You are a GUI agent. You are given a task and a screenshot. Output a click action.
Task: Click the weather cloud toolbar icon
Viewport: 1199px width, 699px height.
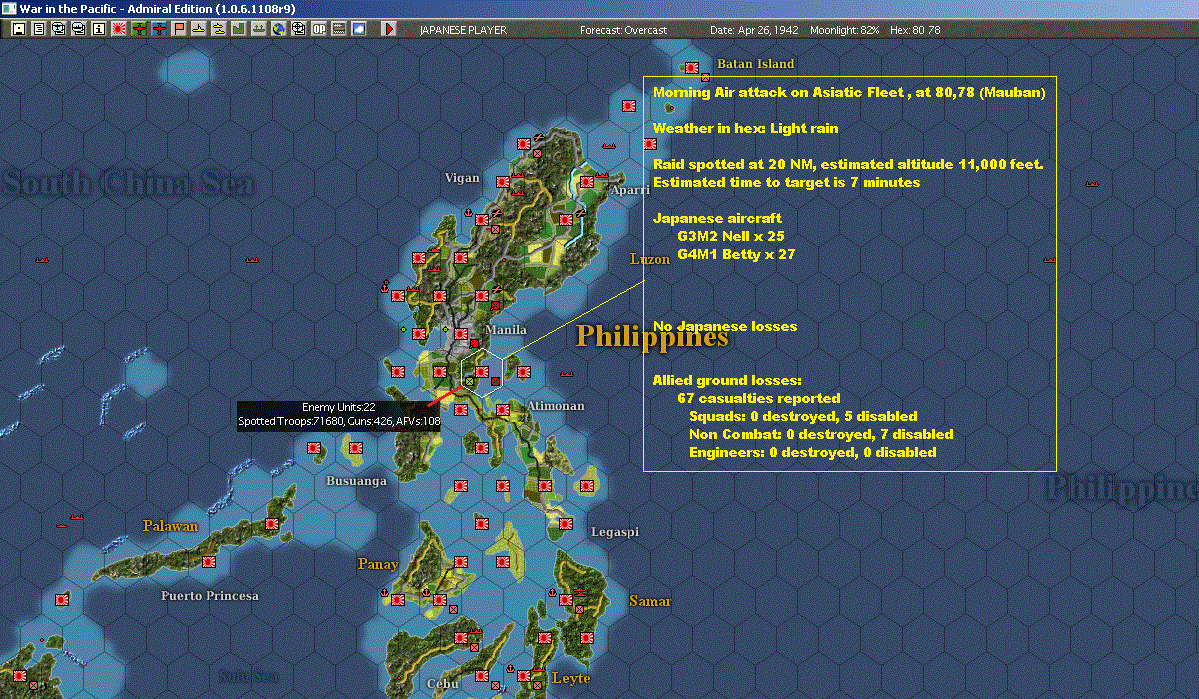[x=358, y=29]
